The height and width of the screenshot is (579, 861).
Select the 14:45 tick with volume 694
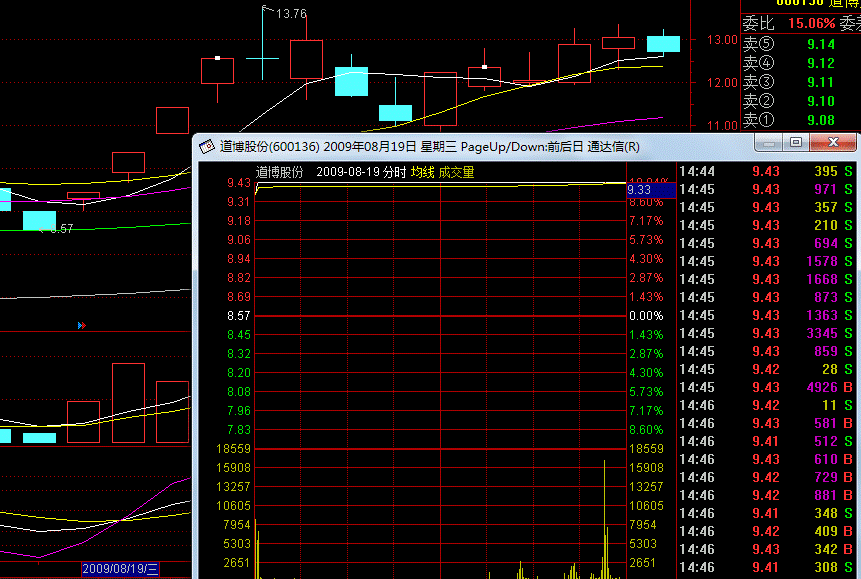(x=767, y=243)
